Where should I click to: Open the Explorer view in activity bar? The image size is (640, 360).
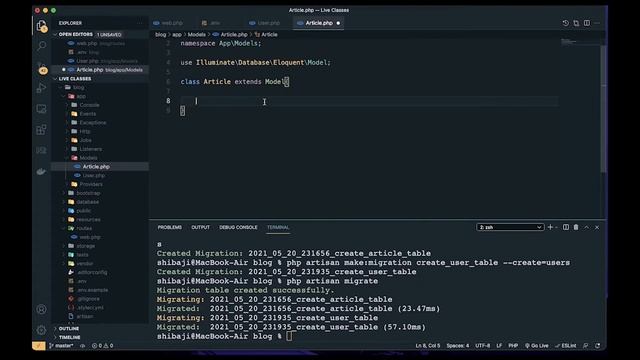41,26
